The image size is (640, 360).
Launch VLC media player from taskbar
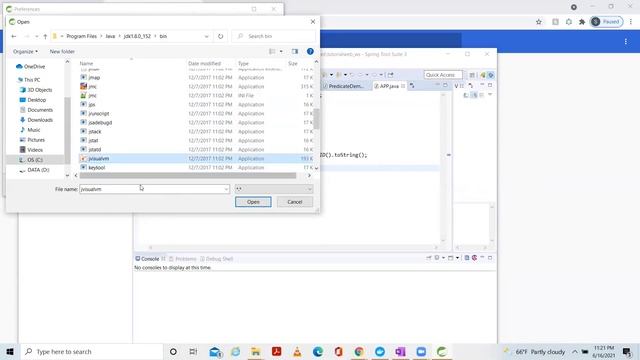point(297,351)
